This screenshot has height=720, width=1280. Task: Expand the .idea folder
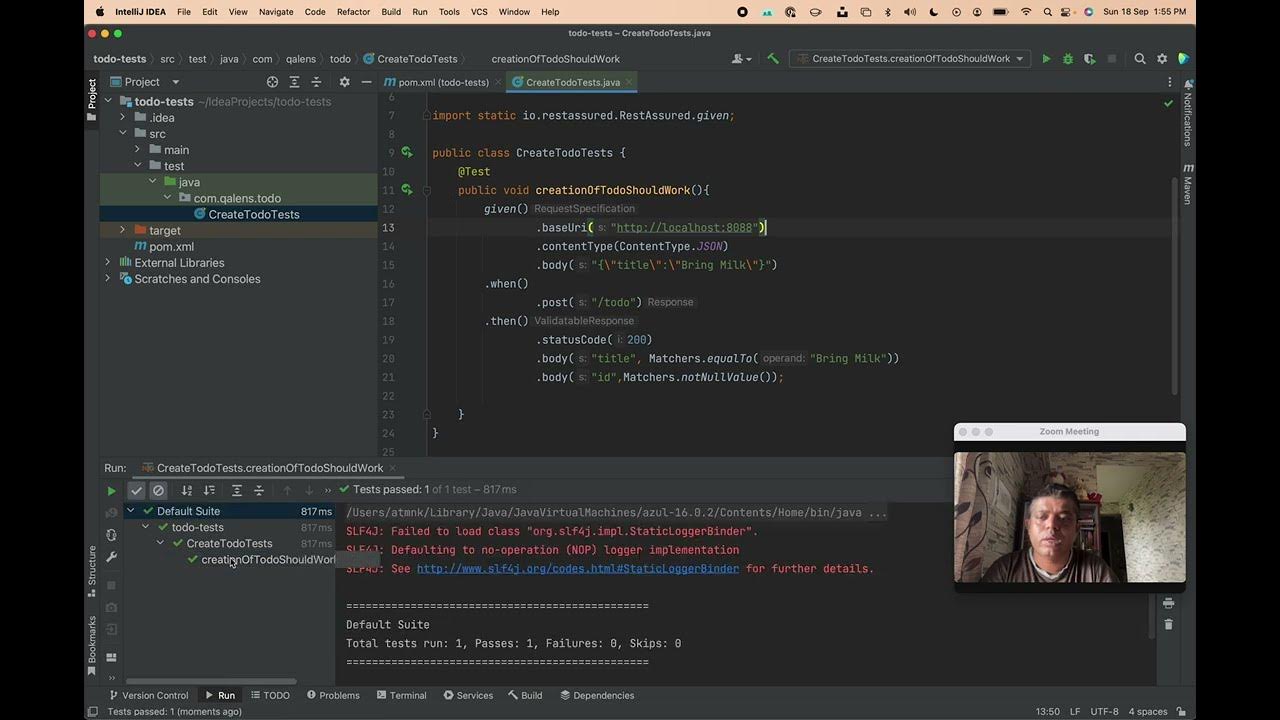123,117
